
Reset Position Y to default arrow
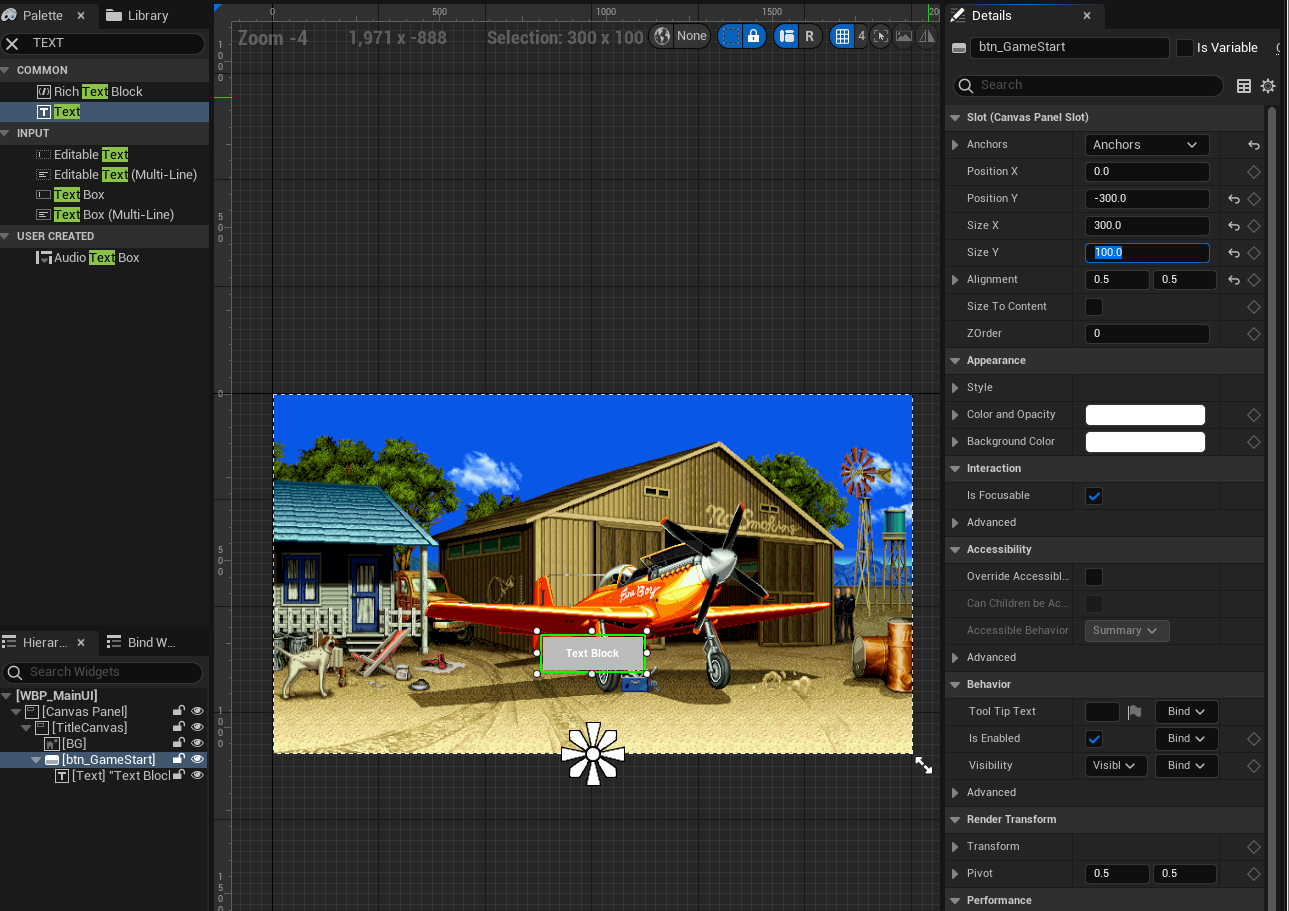click(x=1234, y=199)
